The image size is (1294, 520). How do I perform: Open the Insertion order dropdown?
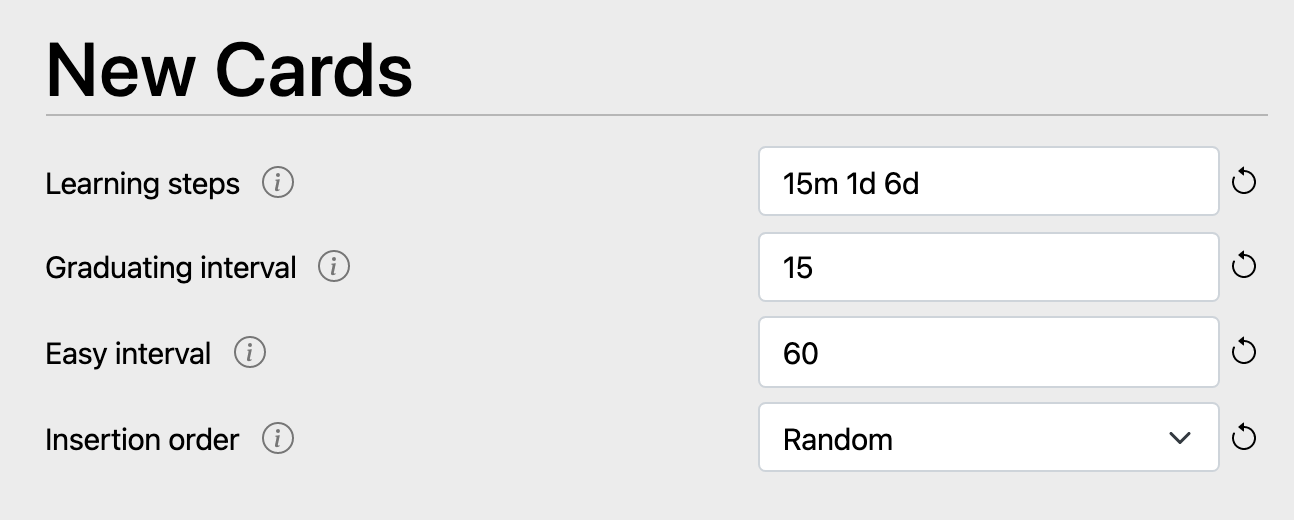(989, 437)
